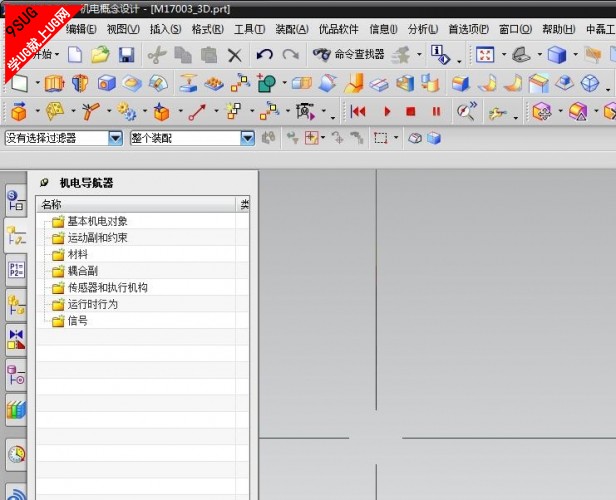Undo the last action
This screenshot has width=616, height=500.
264,54
